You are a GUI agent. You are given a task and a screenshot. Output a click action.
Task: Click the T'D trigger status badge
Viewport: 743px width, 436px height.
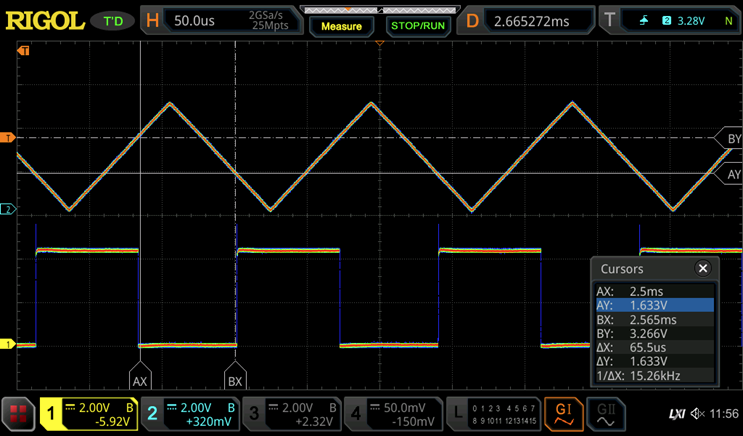click(x=112, y=20)
